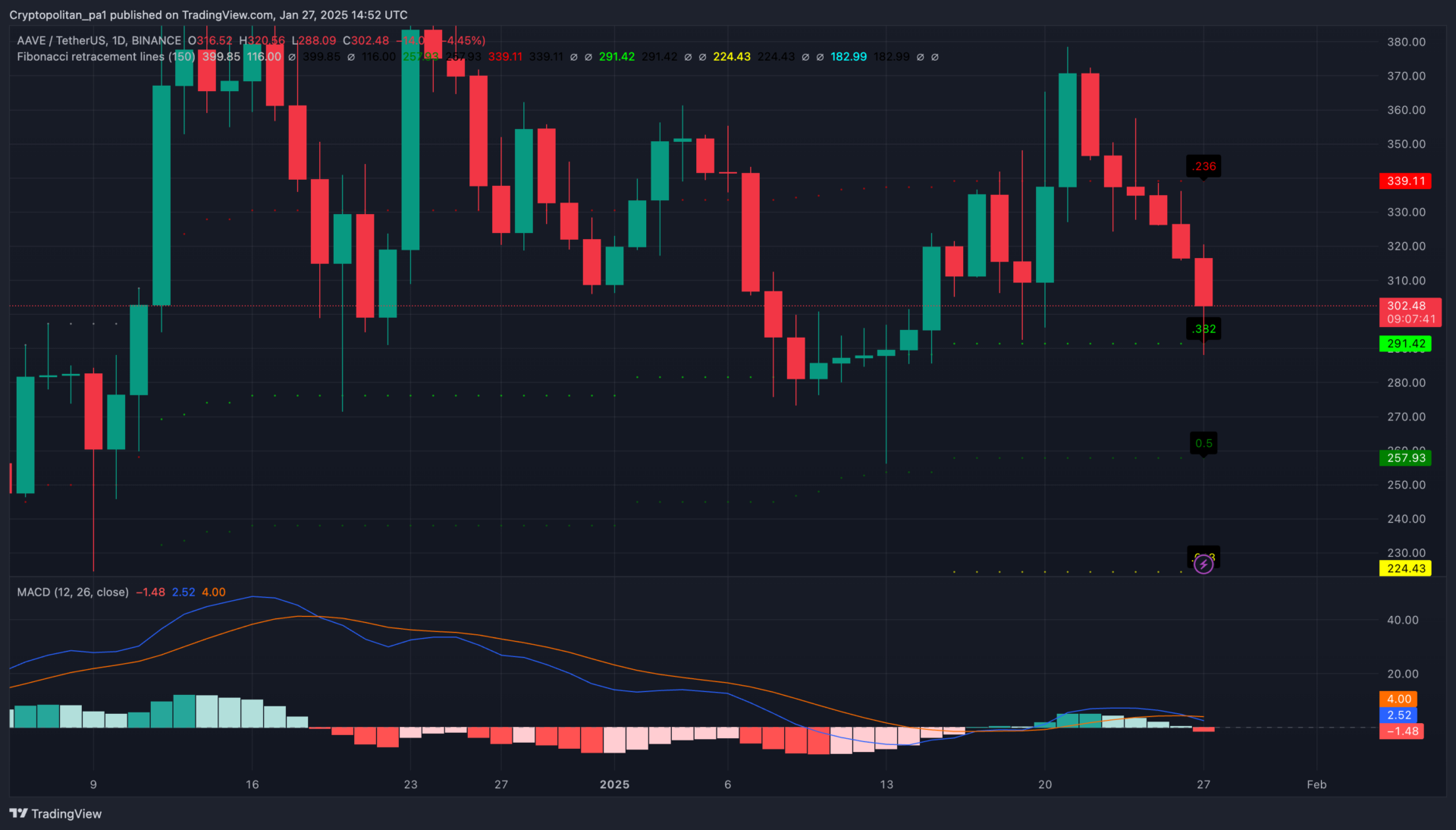Open the MACD (12, 26, close) legend
Screen dimensions: 1456x830
point(73,592)
